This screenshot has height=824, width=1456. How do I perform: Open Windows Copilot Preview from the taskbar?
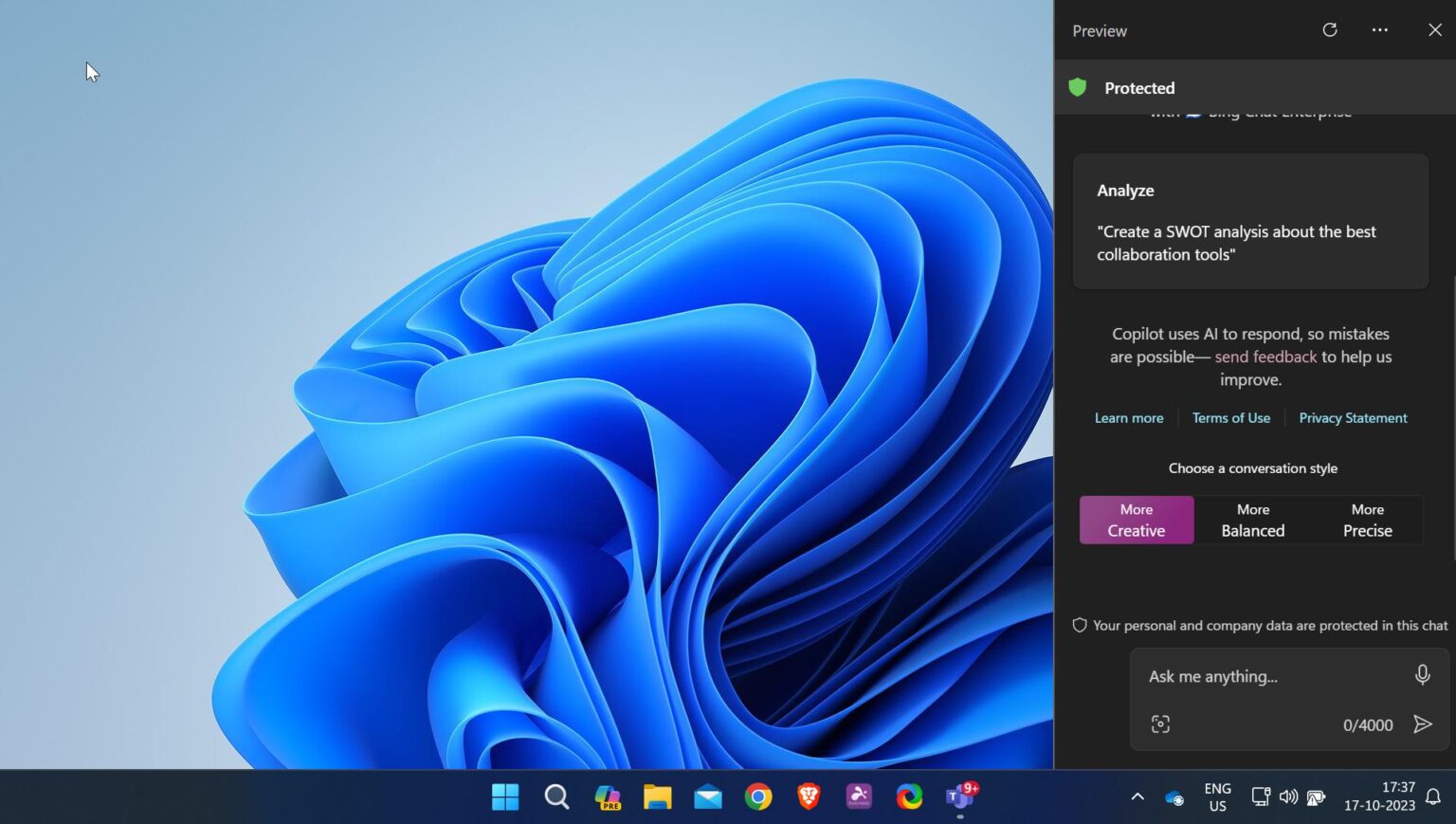tap(608, 797)
